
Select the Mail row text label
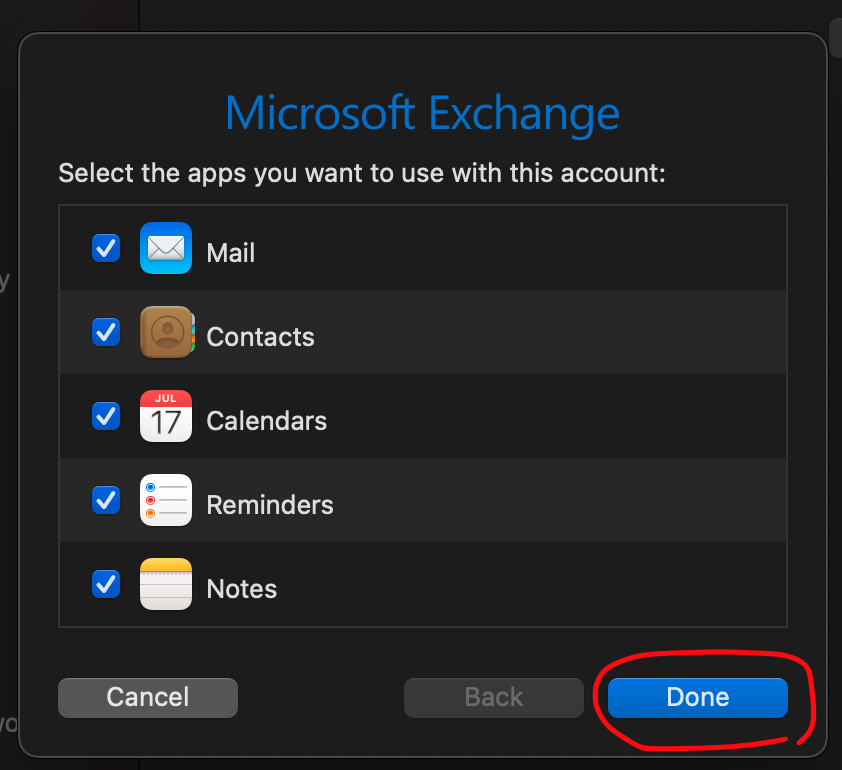pos(230,253)
